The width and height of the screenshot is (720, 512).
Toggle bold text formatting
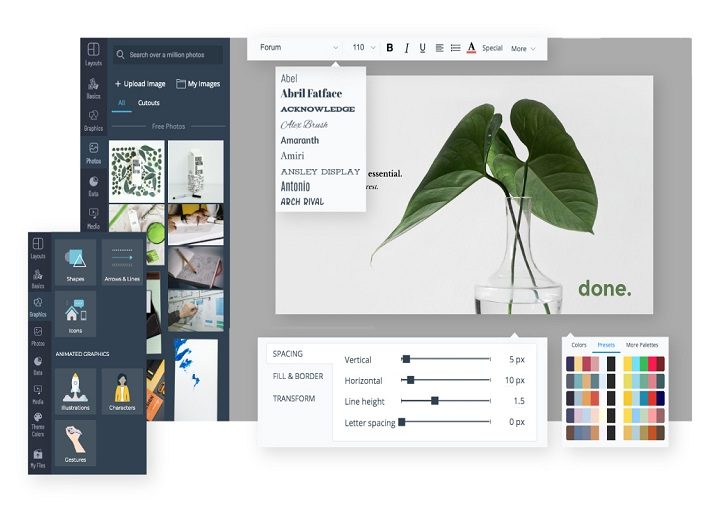point(390,48)
